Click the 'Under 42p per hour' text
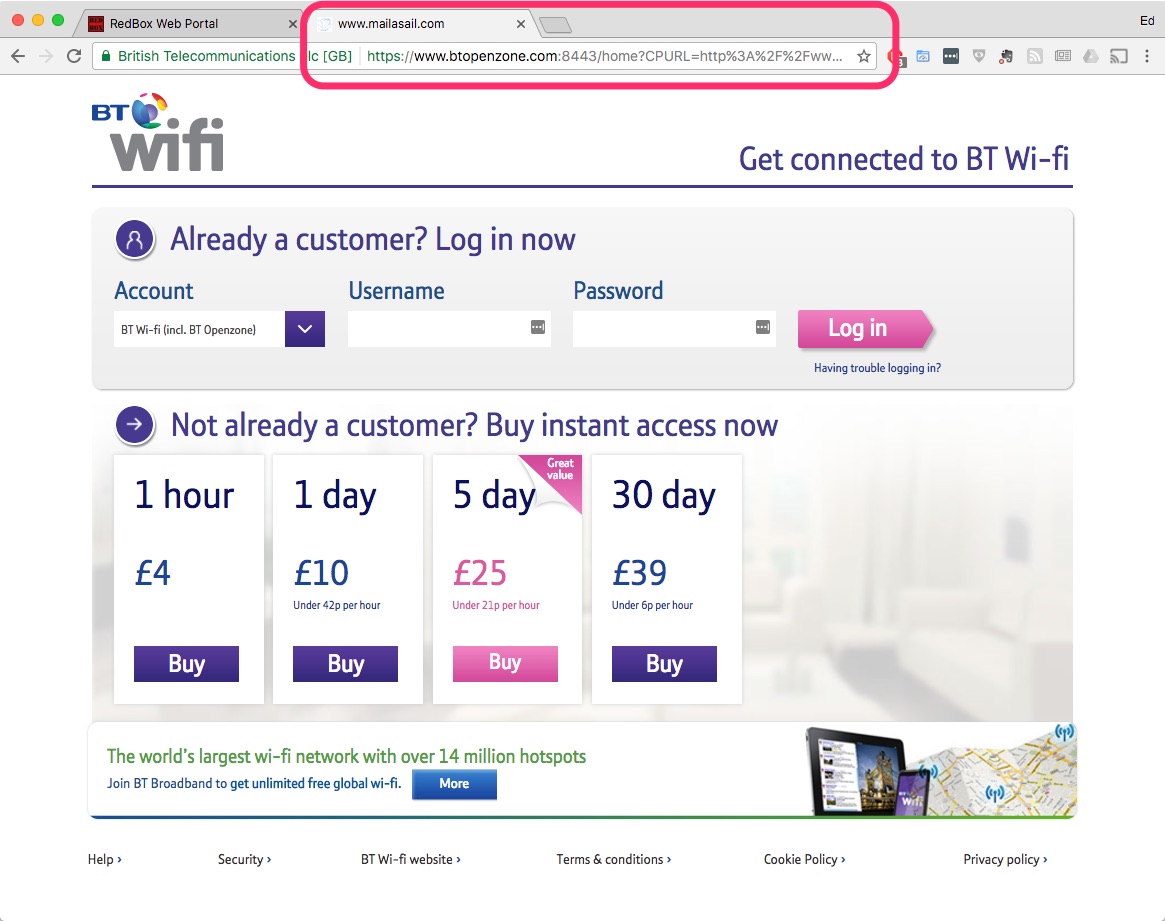The height and width of the screenshot is (921, 1165). (337, 605)
